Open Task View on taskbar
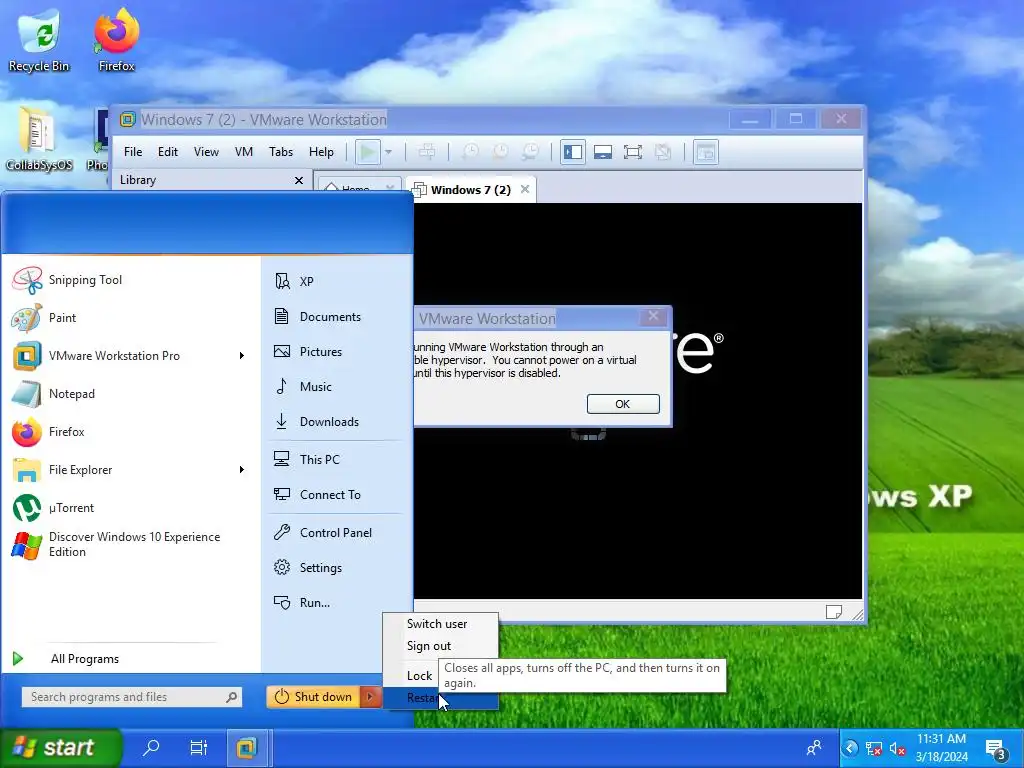The image size is (1024, 768). [x=198, y=748]
